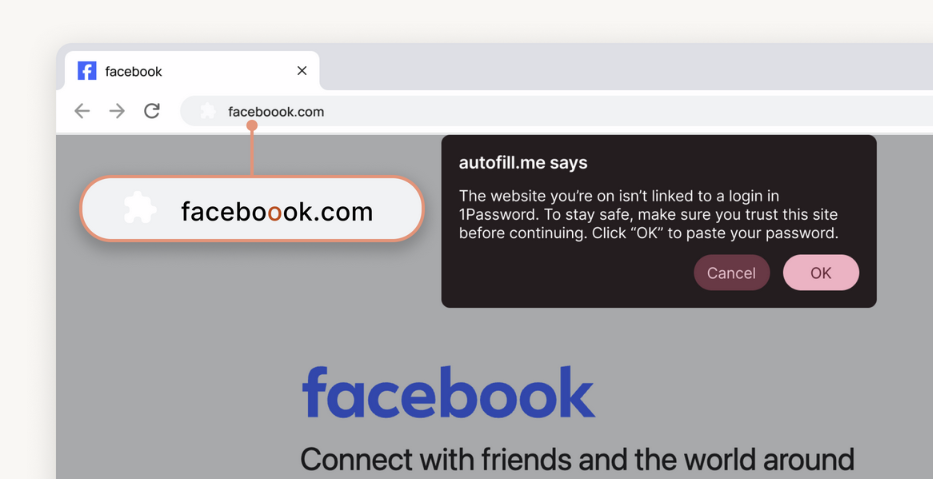Confirm pasting password with OK
Image resolution: width=933 pixels, height=479 pixels.
[x=821, y=273]
